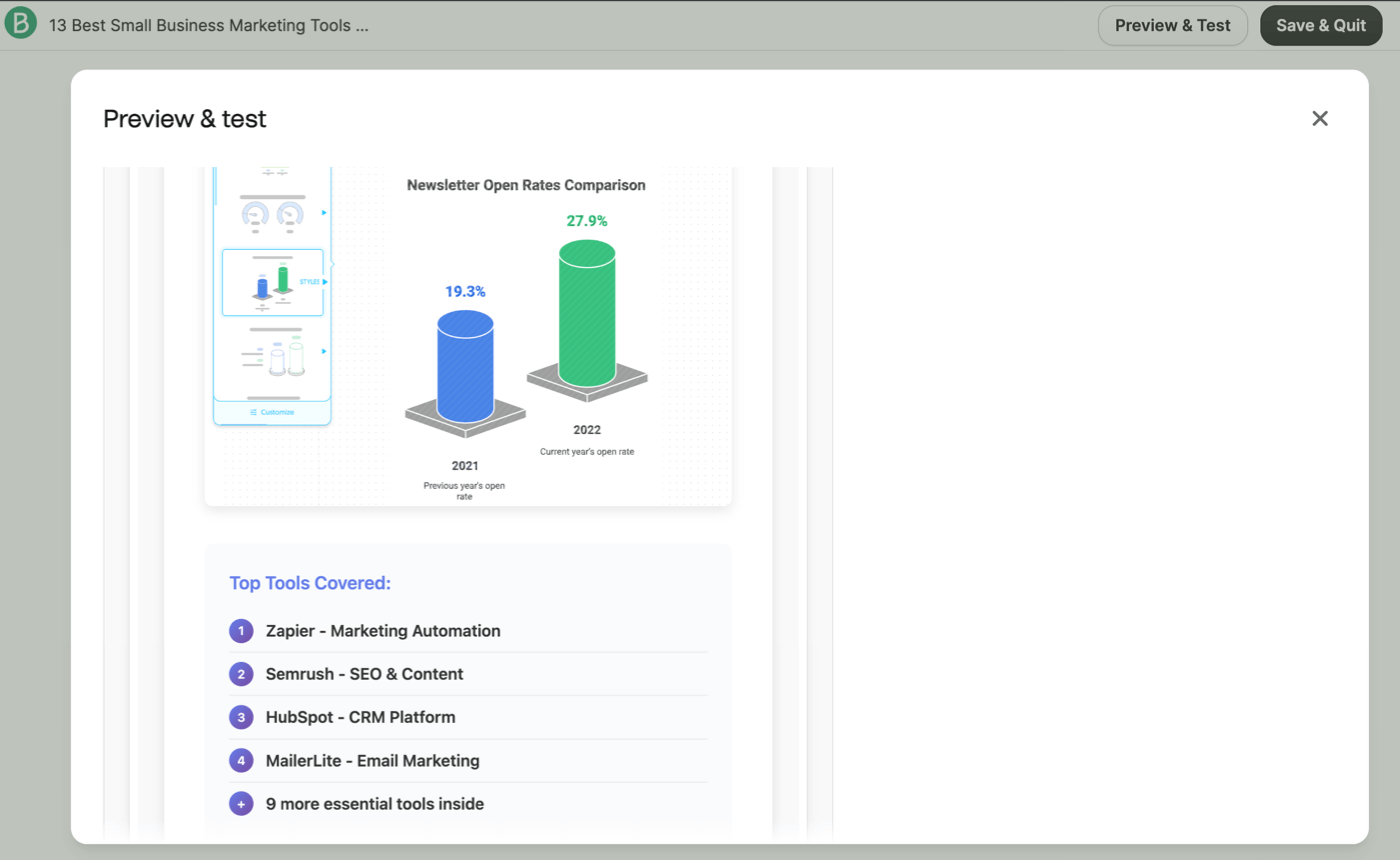Click the '2022' year label
Screen dimensions: 1400x860
587,430
